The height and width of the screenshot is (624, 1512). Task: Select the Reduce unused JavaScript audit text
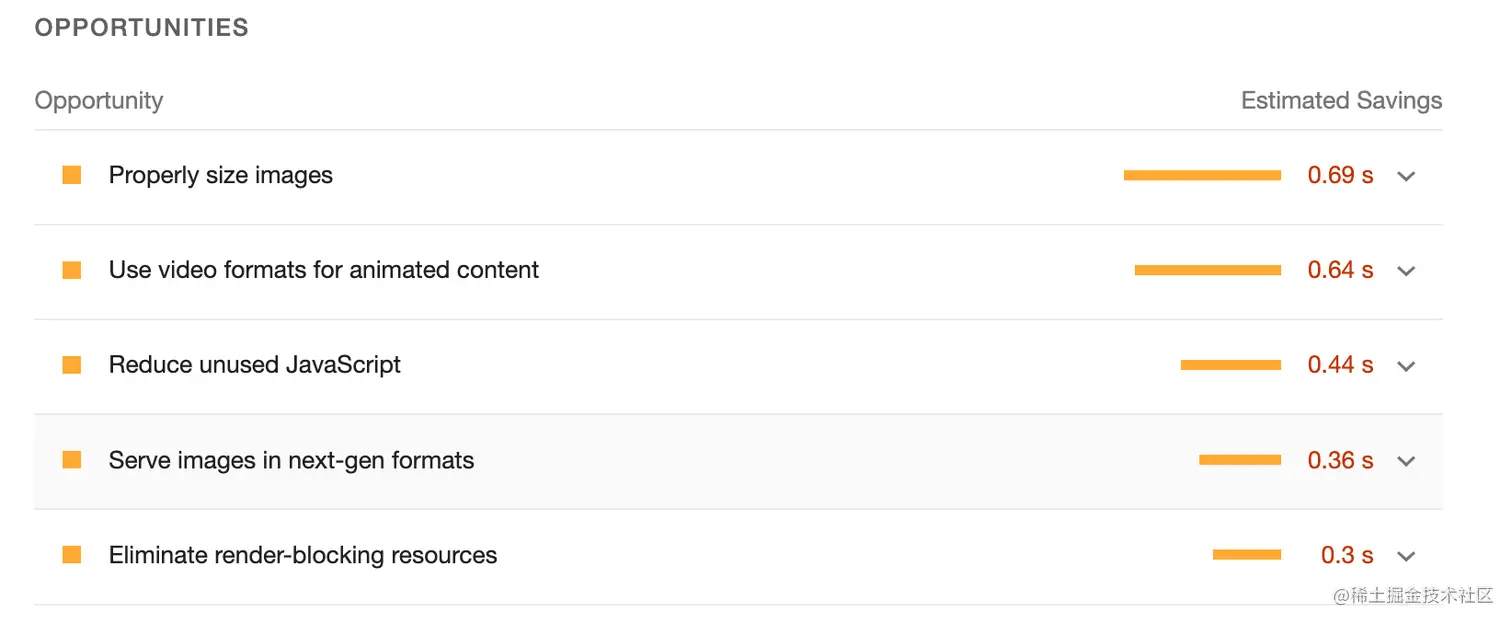click(255, 365)
